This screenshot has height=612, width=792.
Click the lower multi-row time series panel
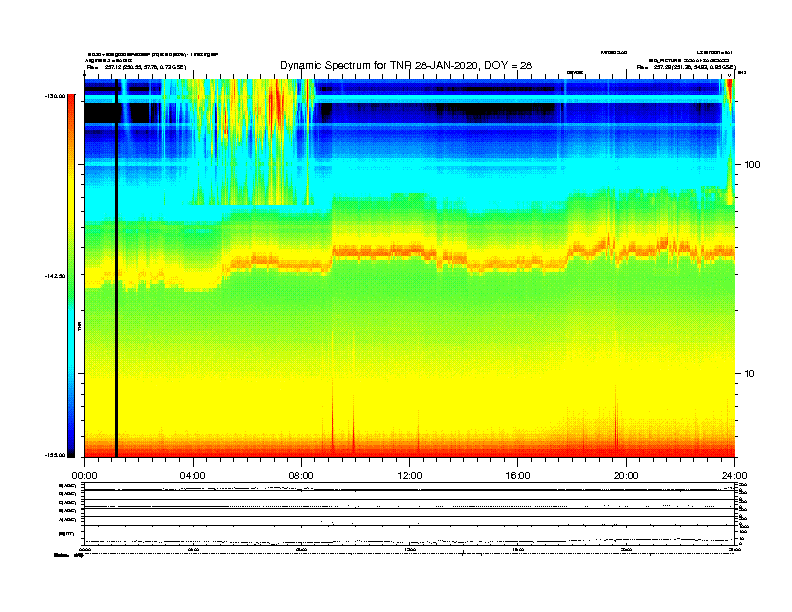coord(409,514)
